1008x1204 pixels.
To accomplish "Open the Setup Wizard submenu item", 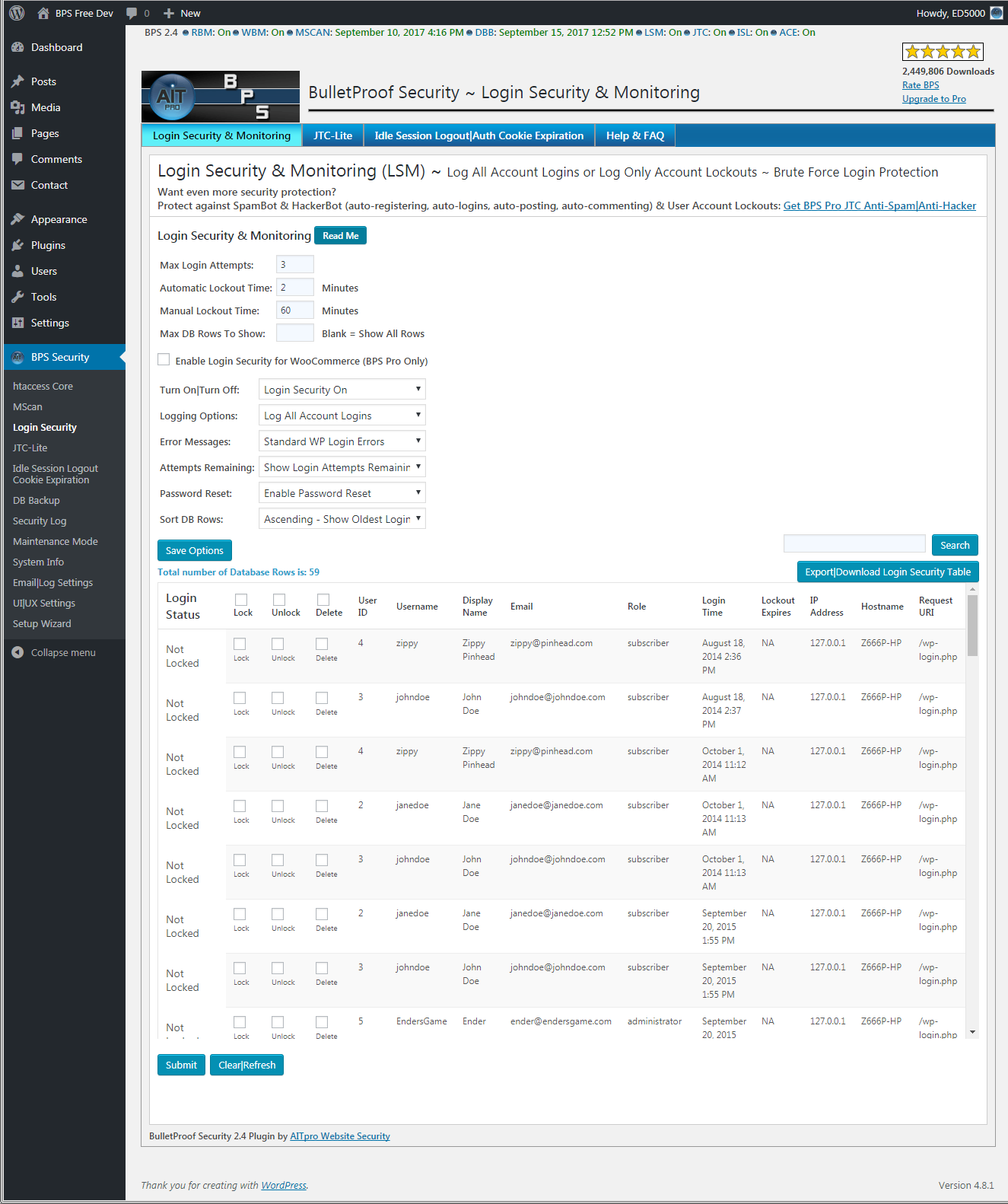I will coord(42,624).
